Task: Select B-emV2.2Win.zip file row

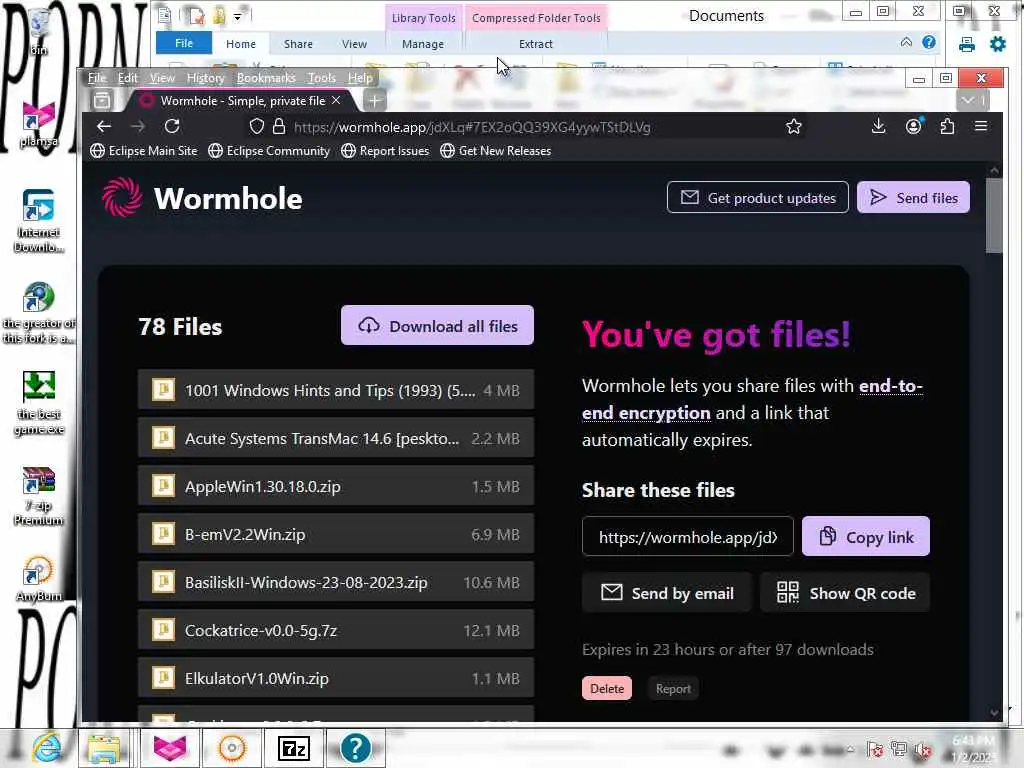Action: coord(336,534)
